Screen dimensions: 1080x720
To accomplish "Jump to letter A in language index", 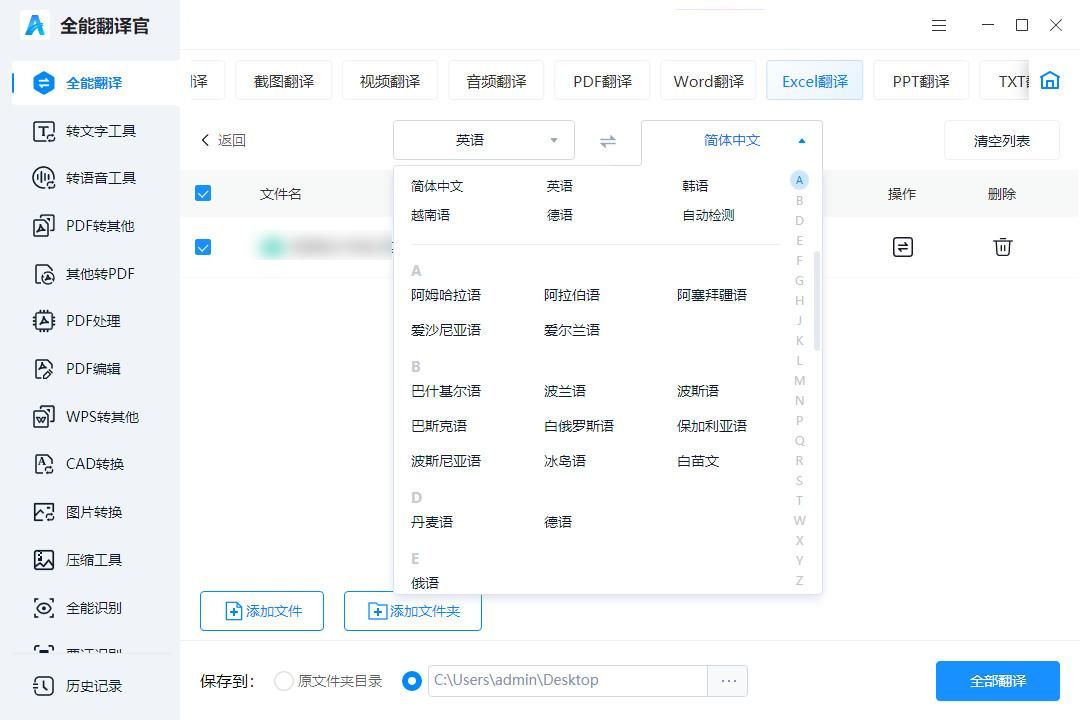I will 799,181.
